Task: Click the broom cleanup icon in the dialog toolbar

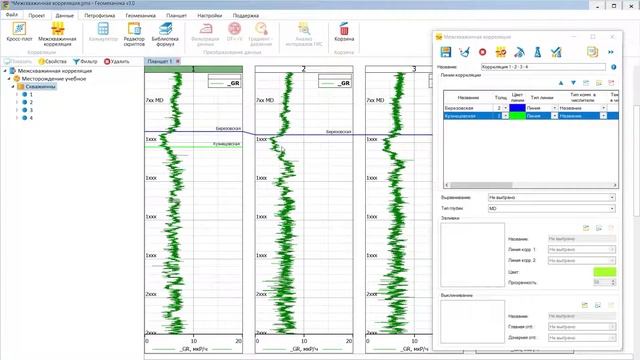Action: coord(464,52)
